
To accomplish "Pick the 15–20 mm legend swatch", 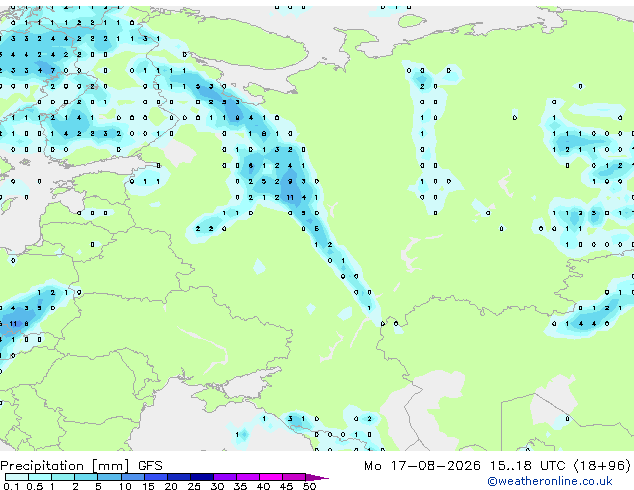I will [x=156, y=477].
